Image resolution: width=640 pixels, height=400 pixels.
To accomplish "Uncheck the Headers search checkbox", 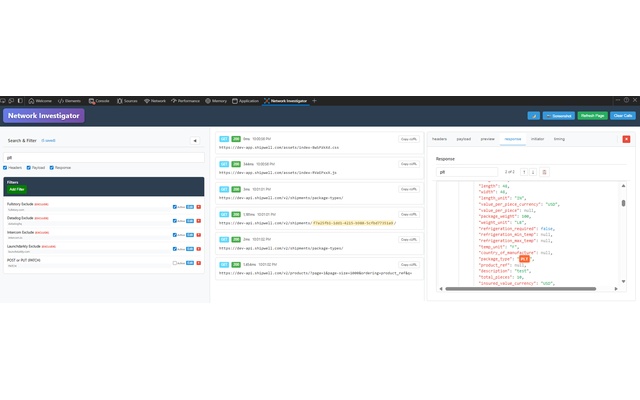I will coord(5,168).
